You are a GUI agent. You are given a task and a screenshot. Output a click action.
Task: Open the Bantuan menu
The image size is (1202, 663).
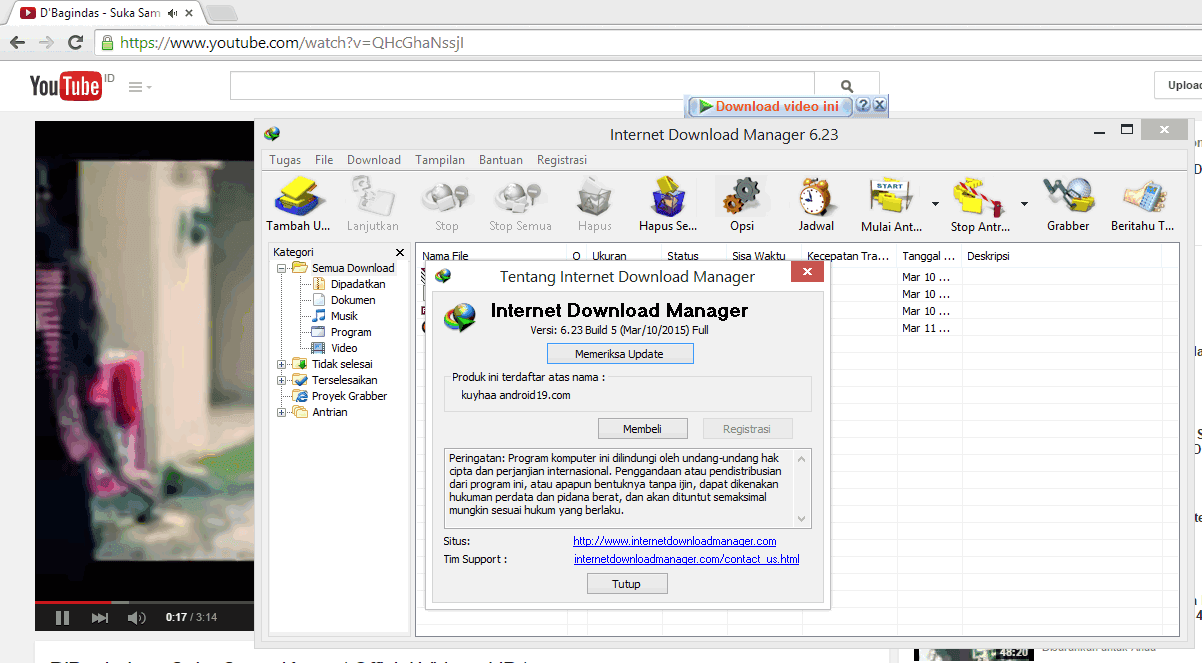tap(501, 160)
